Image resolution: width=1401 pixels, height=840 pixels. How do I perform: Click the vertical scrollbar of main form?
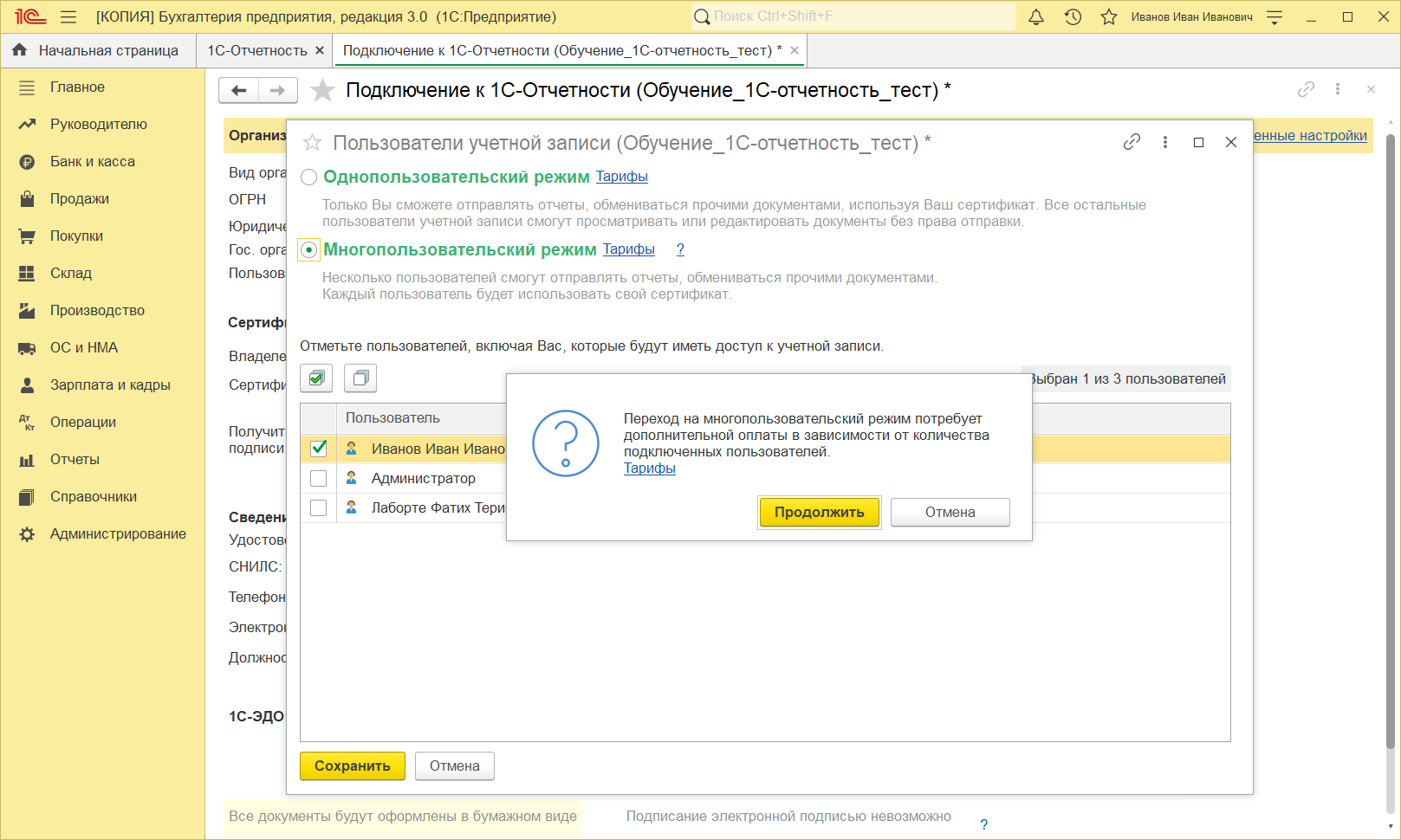pyautogui.click(x=1391, y=442)
